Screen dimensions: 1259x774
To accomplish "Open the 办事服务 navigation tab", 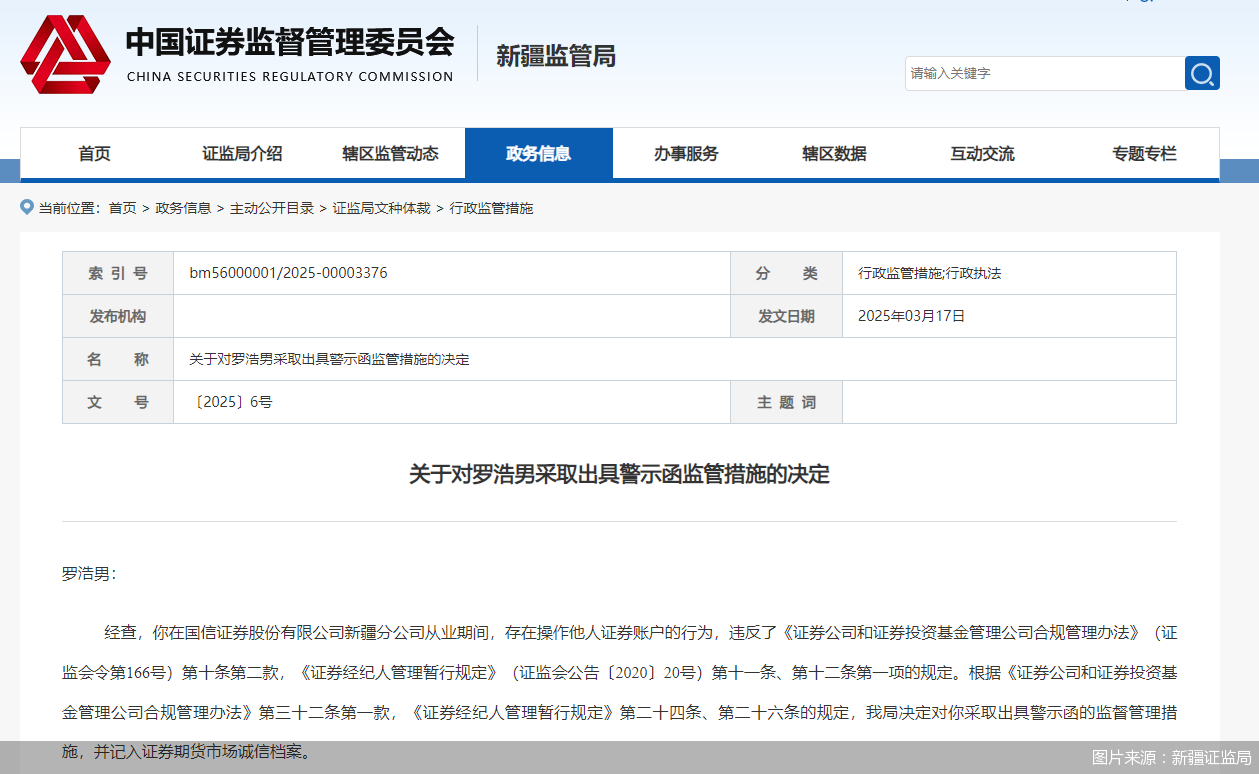I will (x=686, y=153).
